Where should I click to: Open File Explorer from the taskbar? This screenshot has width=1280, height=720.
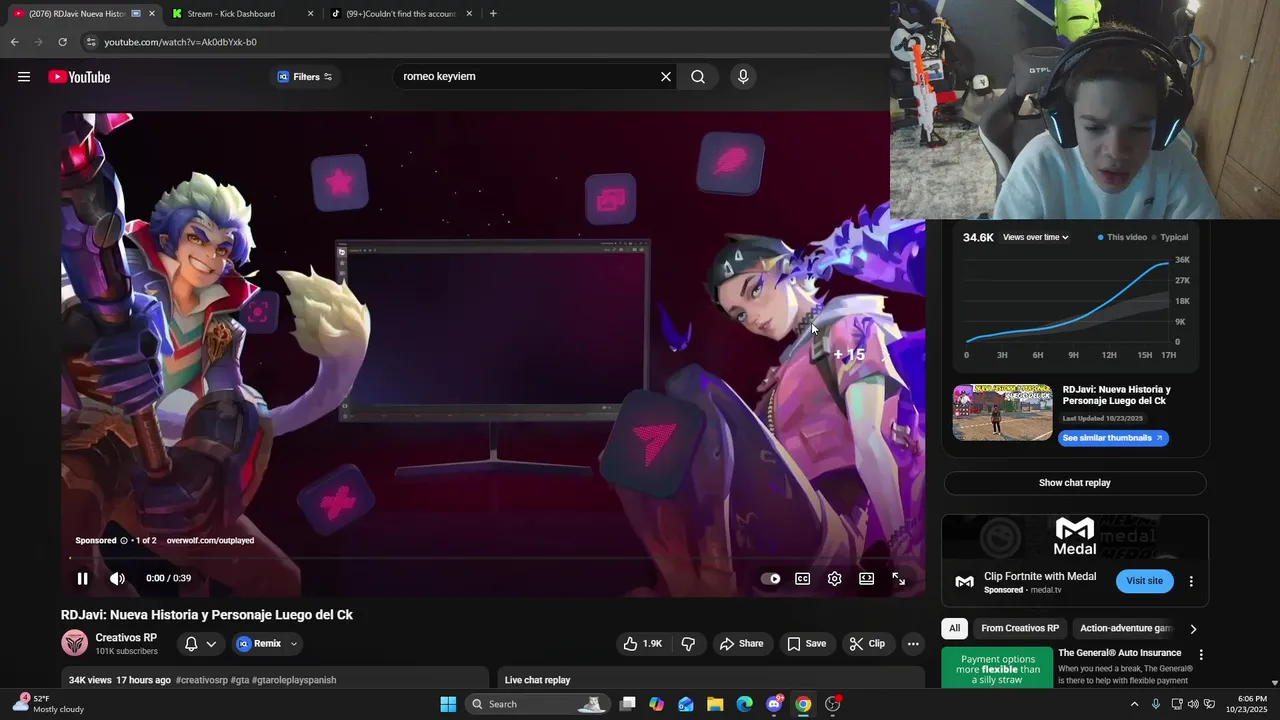click(715, 704)
